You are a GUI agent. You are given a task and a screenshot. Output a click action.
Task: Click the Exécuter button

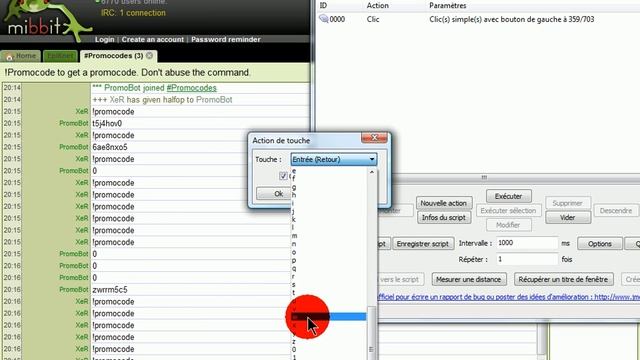(x=509, y=196)
